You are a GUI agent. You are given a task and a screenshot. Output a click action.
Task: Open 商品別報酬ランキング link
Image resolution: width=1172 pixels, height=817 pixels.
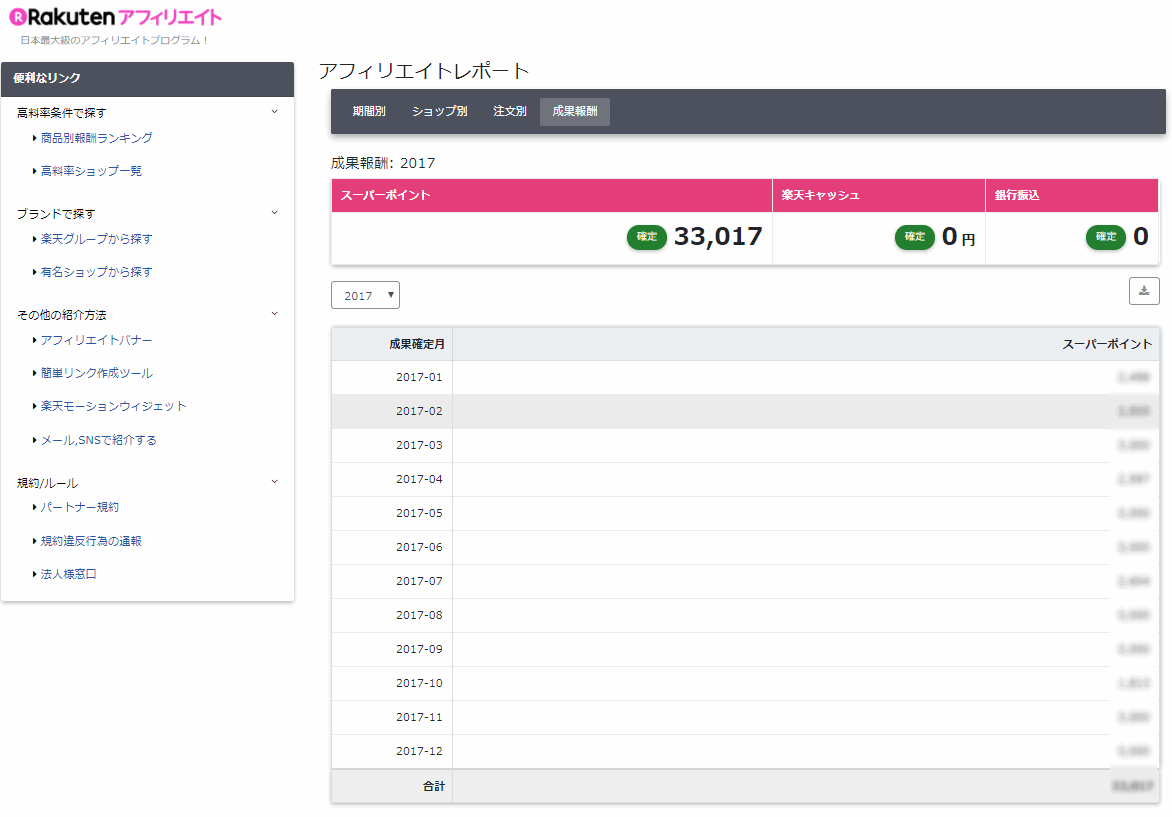click(96, 138)
